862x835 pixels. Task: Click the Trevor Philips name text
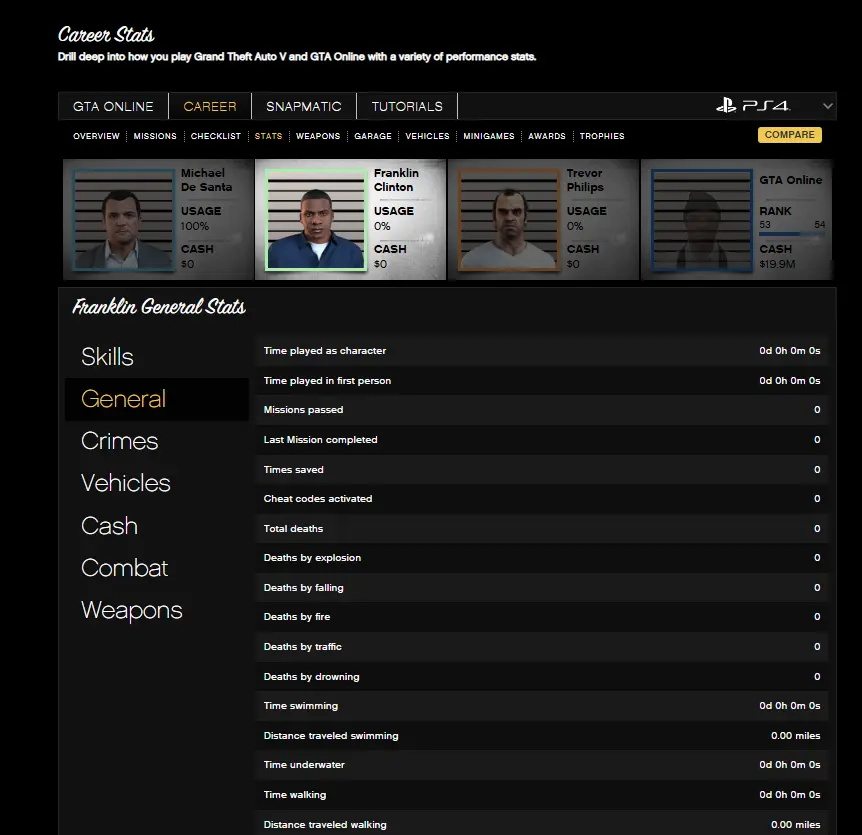pos(585,180)
